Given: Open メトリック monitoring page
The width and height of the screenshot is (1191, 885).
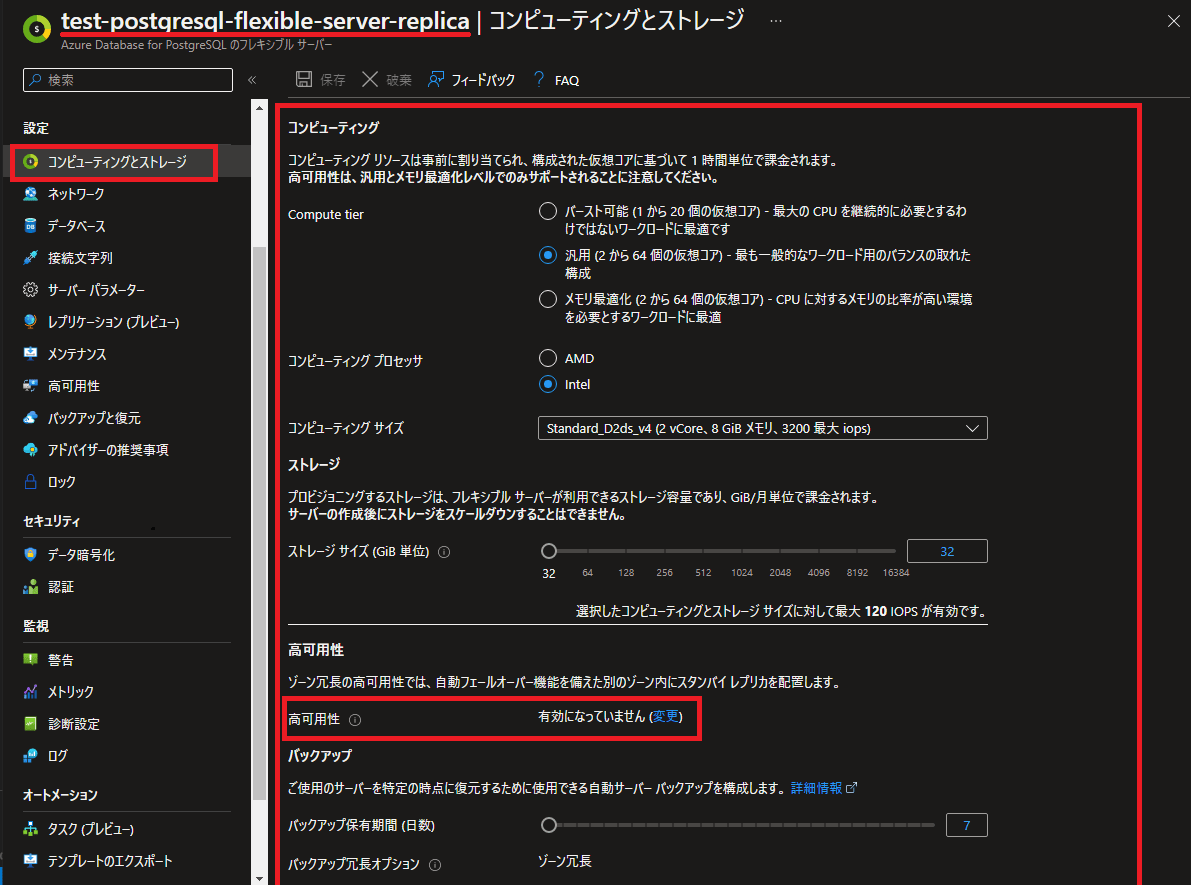Looking at the screenshot, I should [x=71, y=691].
